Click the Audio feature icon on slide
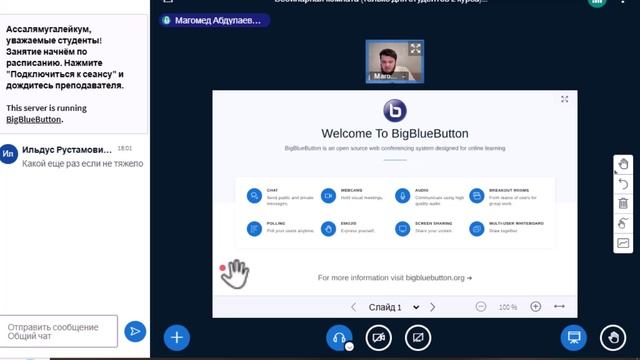Screen dimensions: 640x360 [x=402, y=196]
